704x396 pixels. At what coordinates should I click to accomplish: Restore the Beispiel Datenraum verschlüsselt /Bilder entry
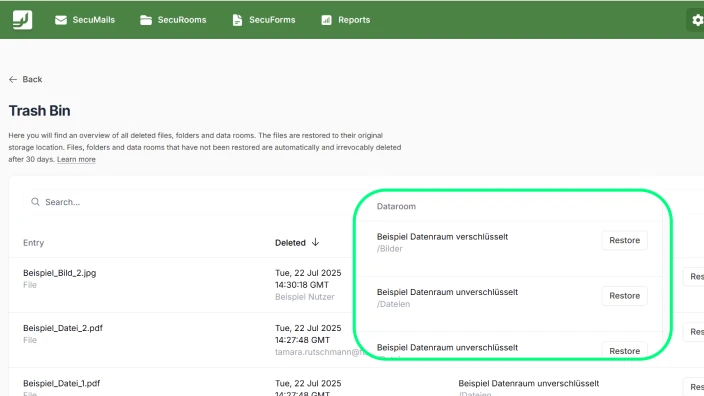tap(625, 241)
